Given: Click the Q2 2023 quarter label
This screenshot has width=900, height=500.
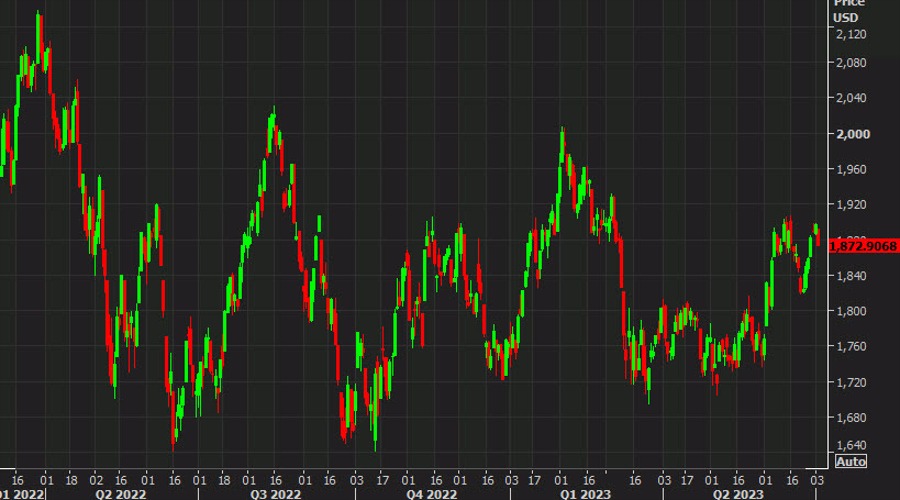Looking at the screenshot, I should click(x=737, y=493).
